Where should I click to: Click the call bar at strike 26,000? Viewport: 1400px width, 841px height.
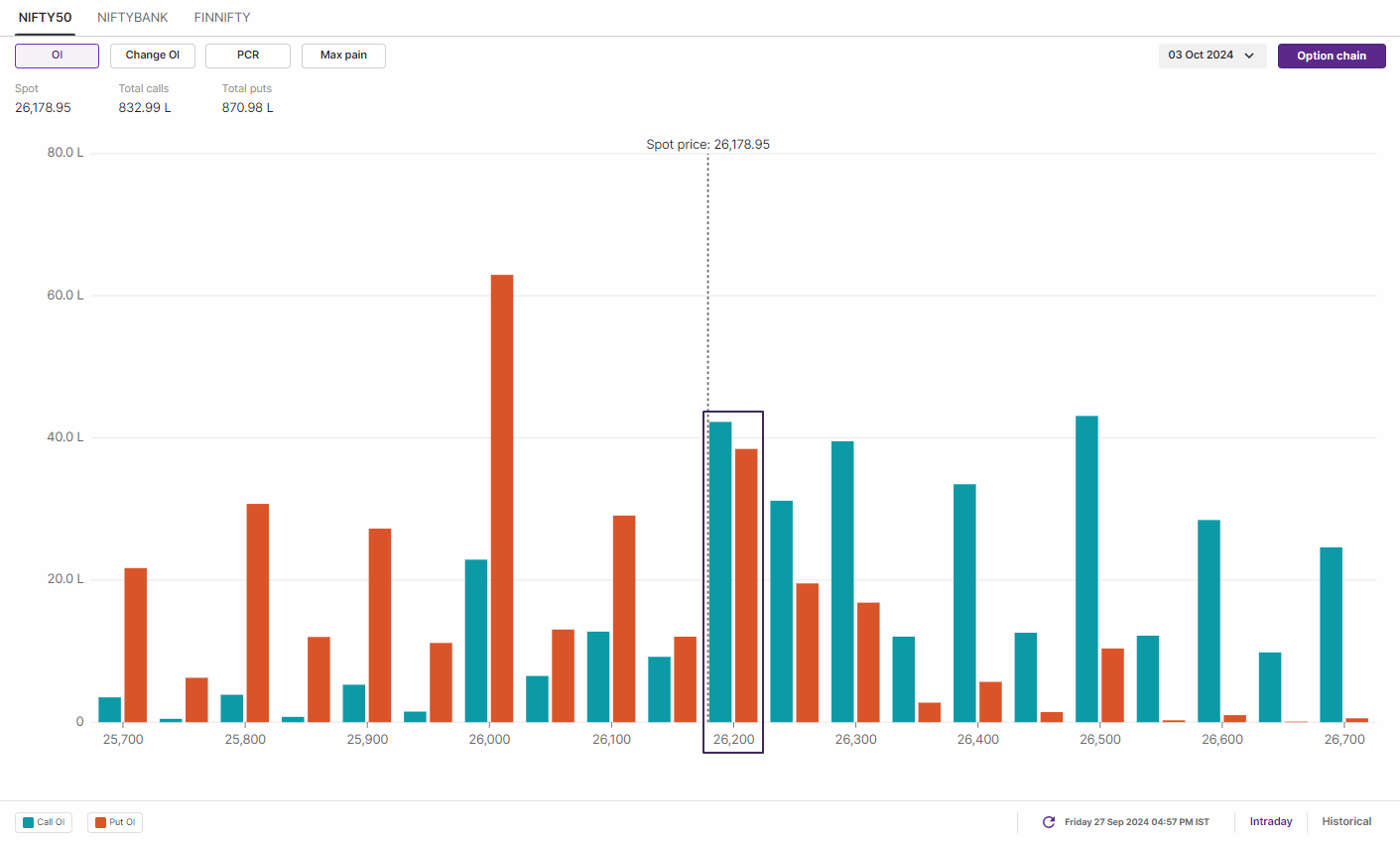(x=476, y=641)
